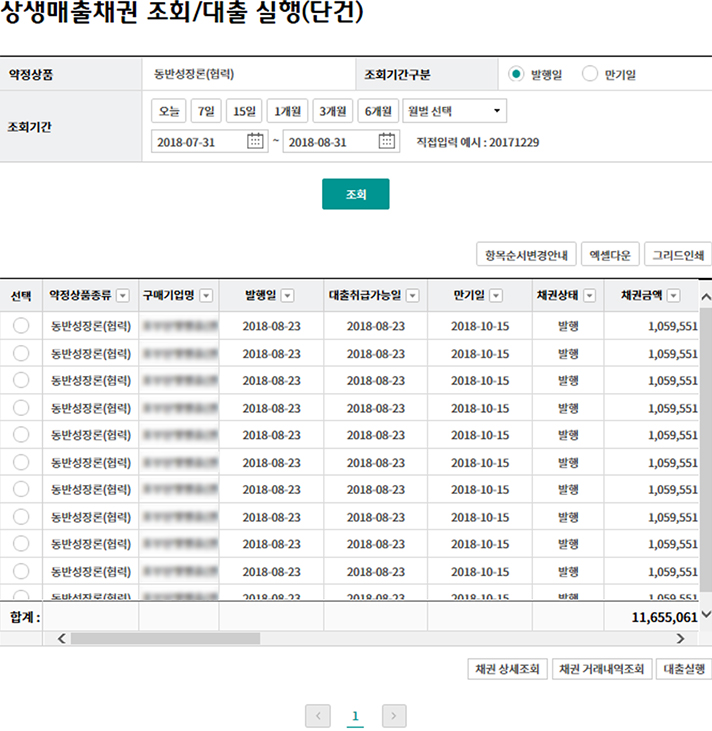Go to next page arrow
The height and width of the screenshot is (731, 712).
click(394, 716)
